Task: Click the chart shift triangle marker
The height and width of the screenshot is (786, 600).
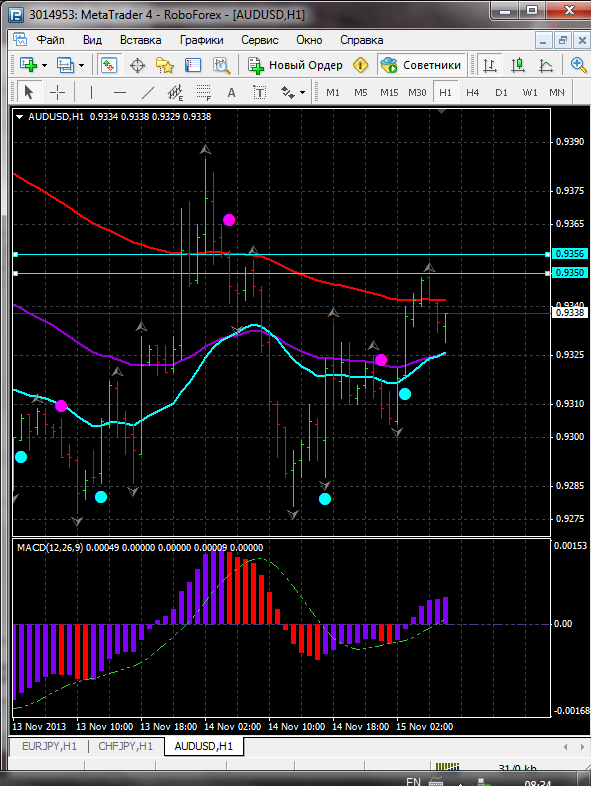Action: 442,112
